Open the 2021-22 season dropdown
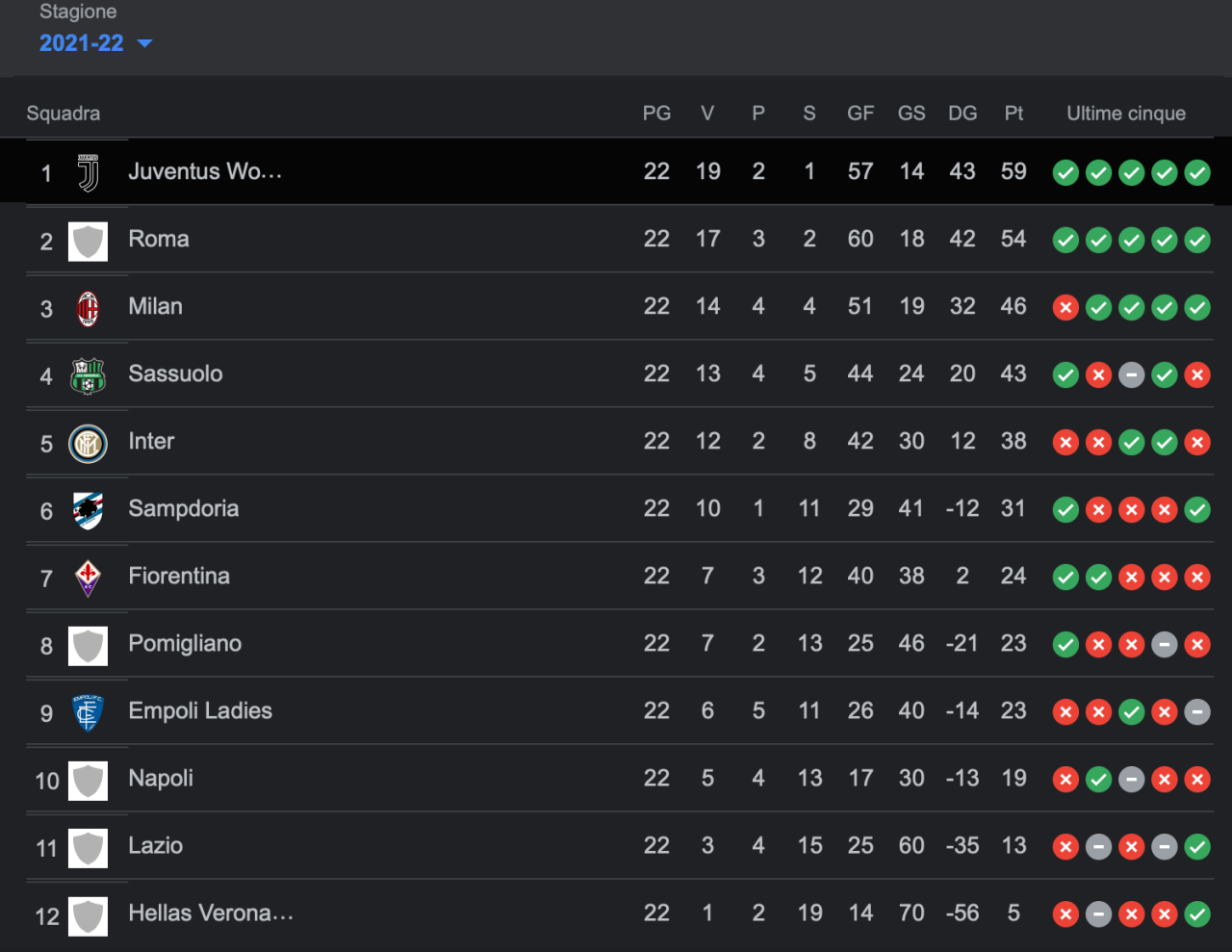The width and height of the screenshot is (1232, 952). [82, 43]
